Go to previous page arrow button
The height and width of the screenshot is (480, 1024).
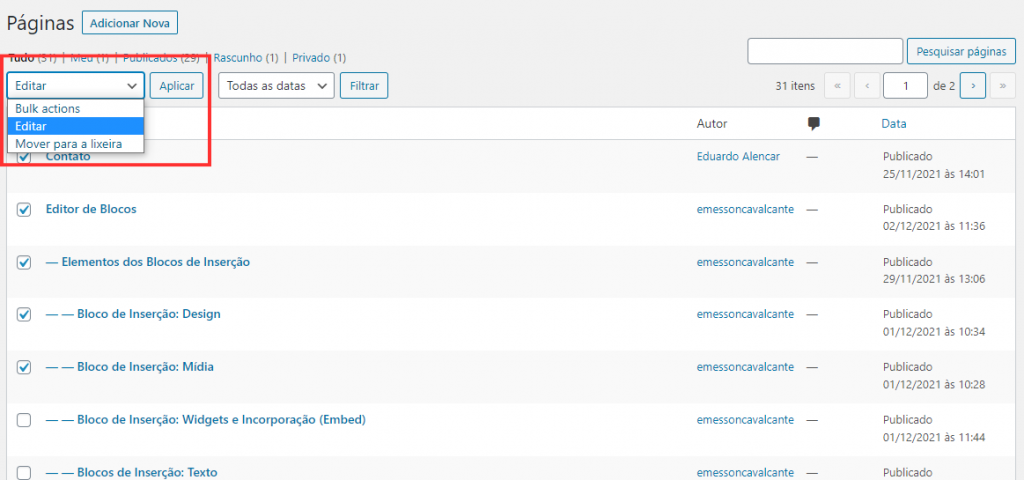coord(867,86)
